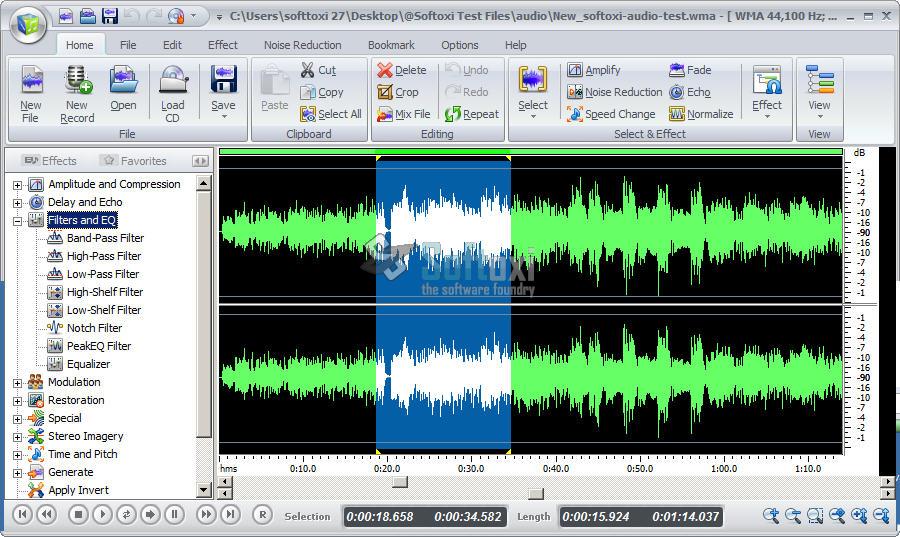The width and height of the screenshot is (900, 537).
Task: Stop playback
Action: [79, 515]
